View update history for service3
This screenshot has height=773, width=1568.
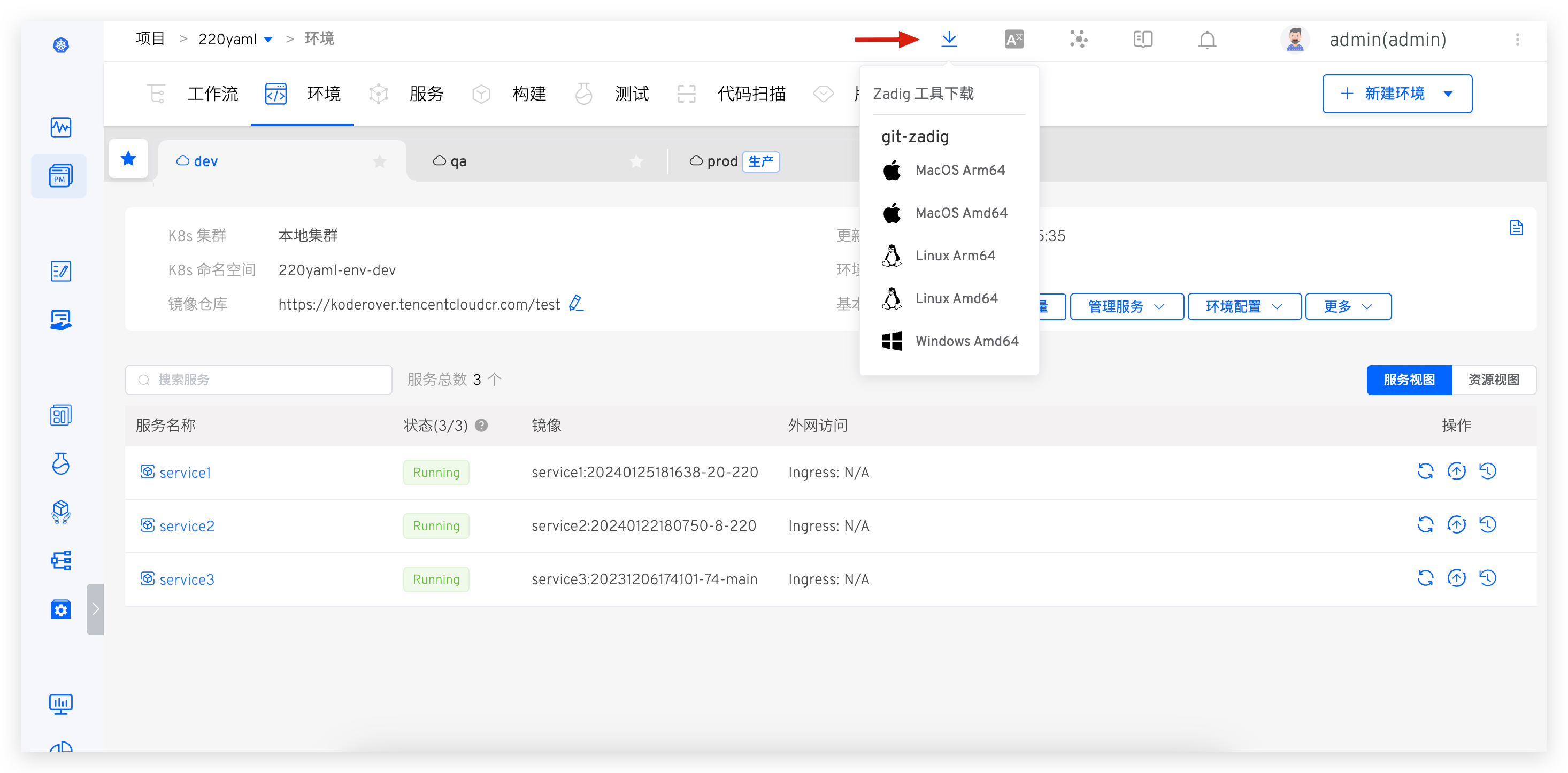click(1488, 578)
